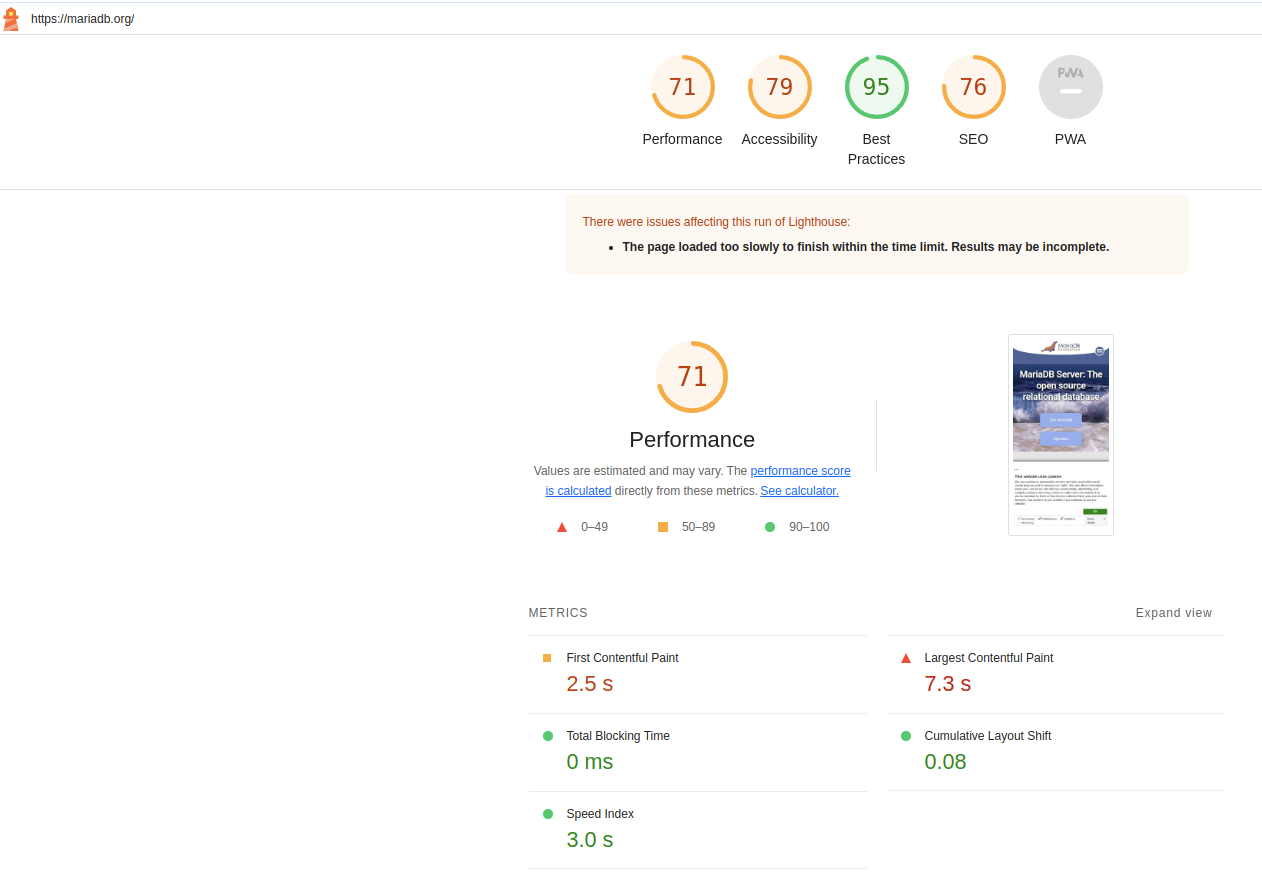Select the Performance score gauge at top
The width and height of the screenshot is (1262, 873).
682,87
